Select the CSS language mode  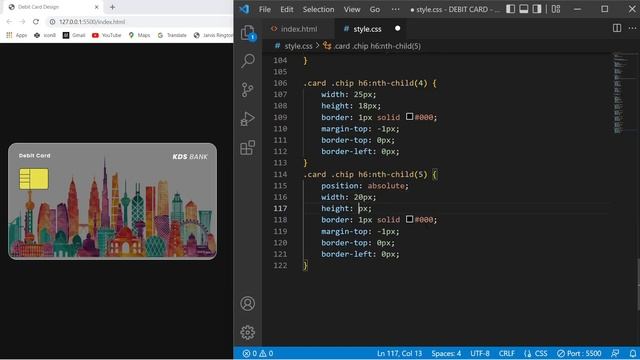[x=536, y=353]
